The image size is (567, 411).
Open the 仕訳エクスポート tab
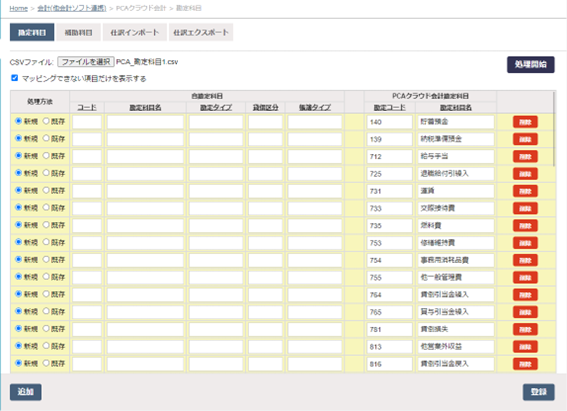(201, 33)
